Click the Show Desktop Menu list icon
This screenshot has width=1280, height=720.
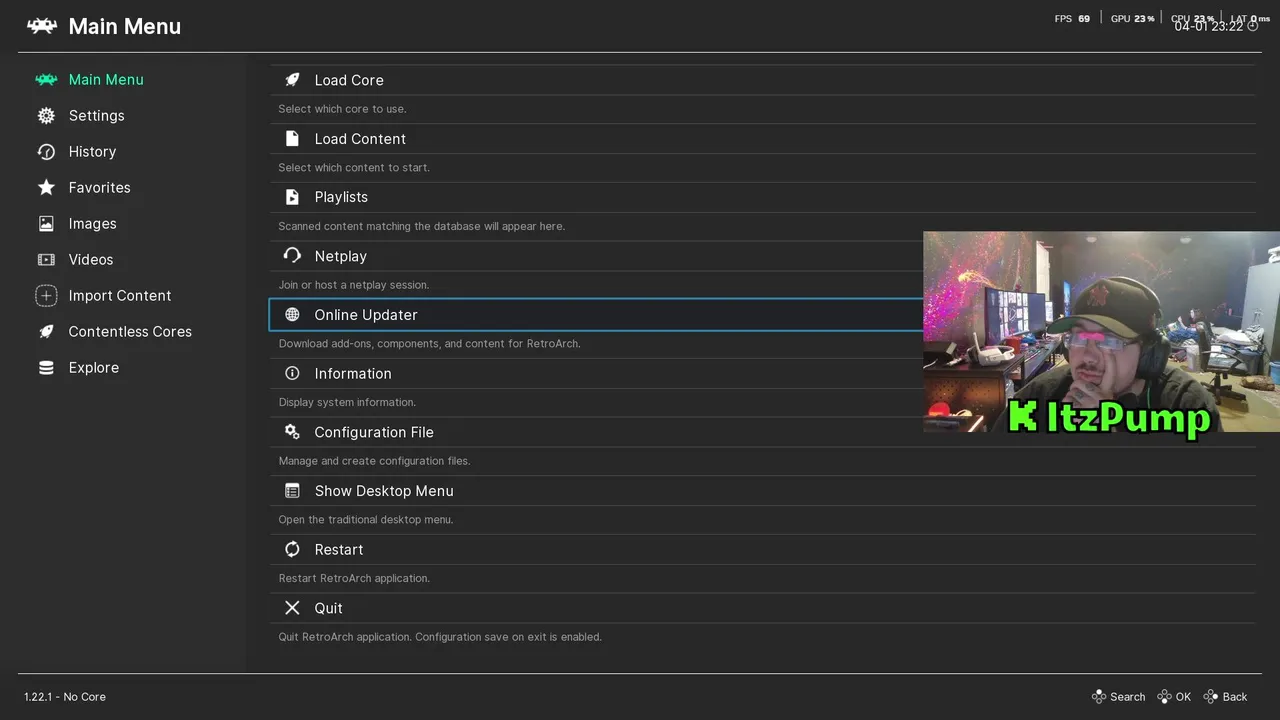coord(292,491)
